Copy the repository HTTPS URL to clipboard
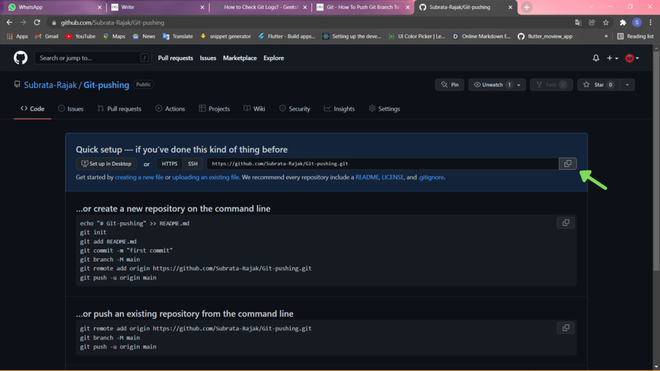The image size is (660, 371). point(567,163)
